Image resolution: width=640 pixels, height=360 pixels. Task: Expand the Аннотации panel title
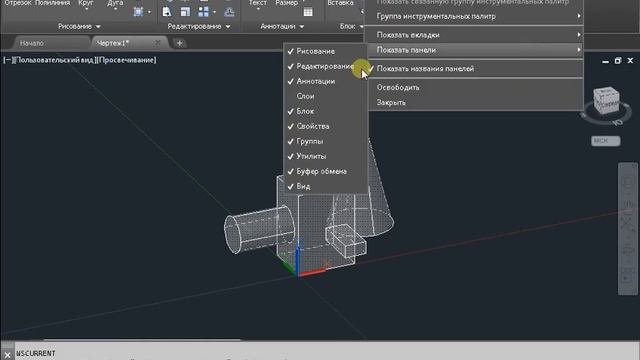282,26
